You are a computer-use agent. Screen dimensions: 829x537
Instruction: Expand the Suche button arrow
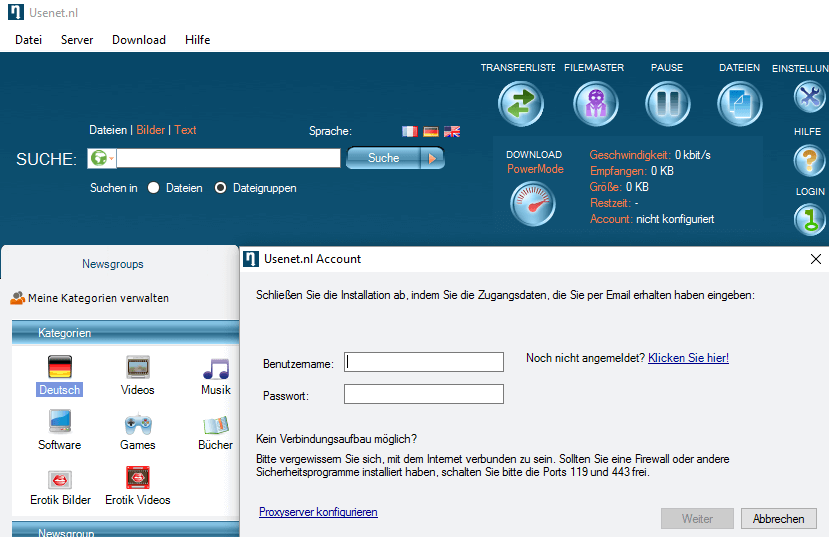(432, 158)
